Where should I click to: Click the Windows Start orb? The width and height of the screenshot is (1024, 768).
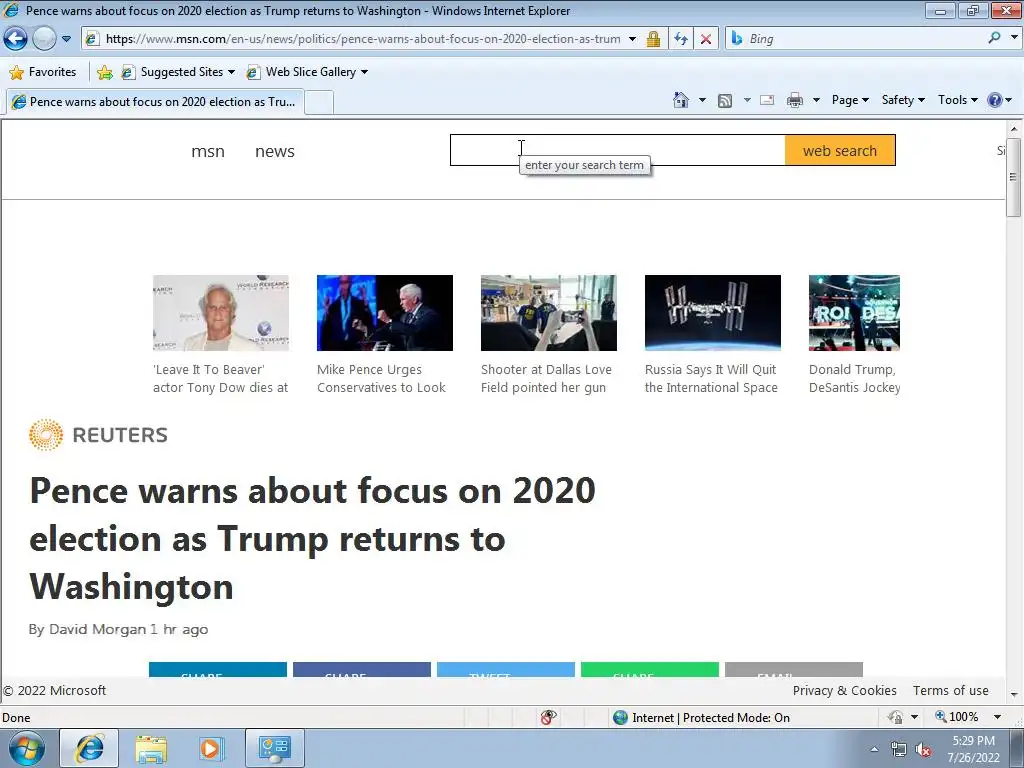pos(26,748)
